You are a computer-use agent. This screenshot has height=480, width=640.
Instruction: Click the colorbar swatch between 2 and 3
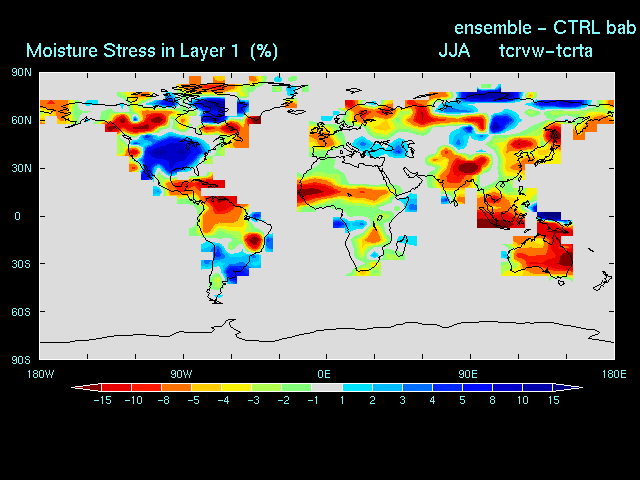(x=387, y=387)
